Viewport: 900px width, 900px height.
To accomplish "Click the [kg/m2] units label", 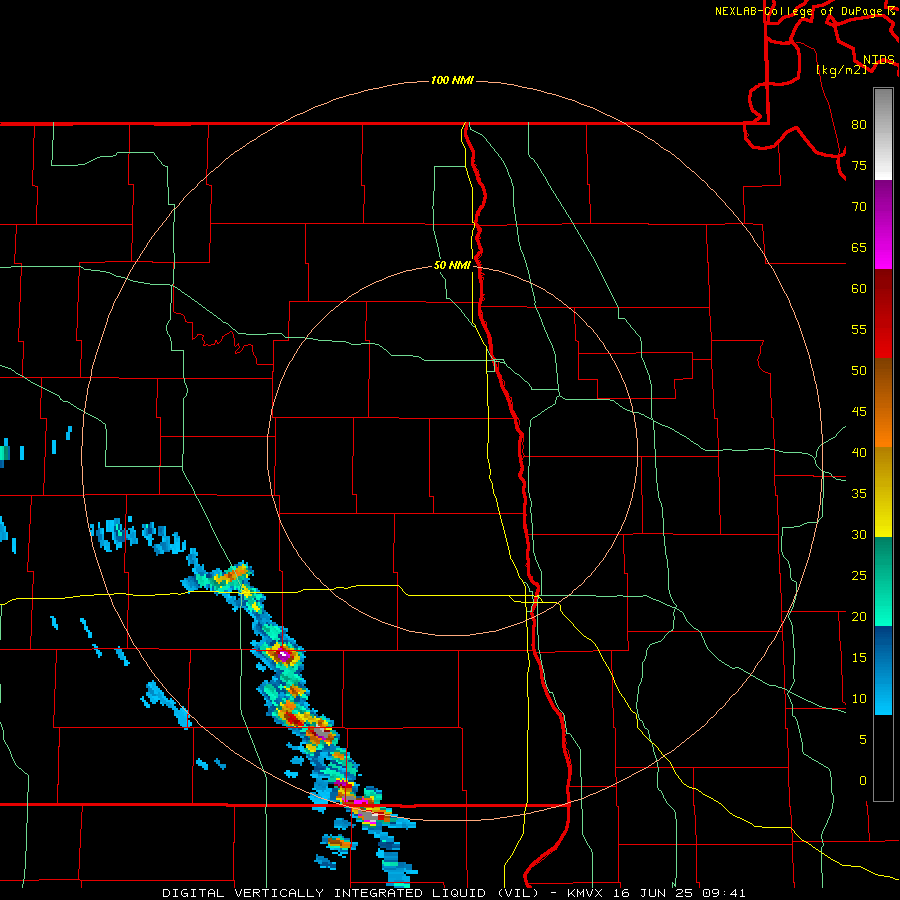I will (841, 70).
